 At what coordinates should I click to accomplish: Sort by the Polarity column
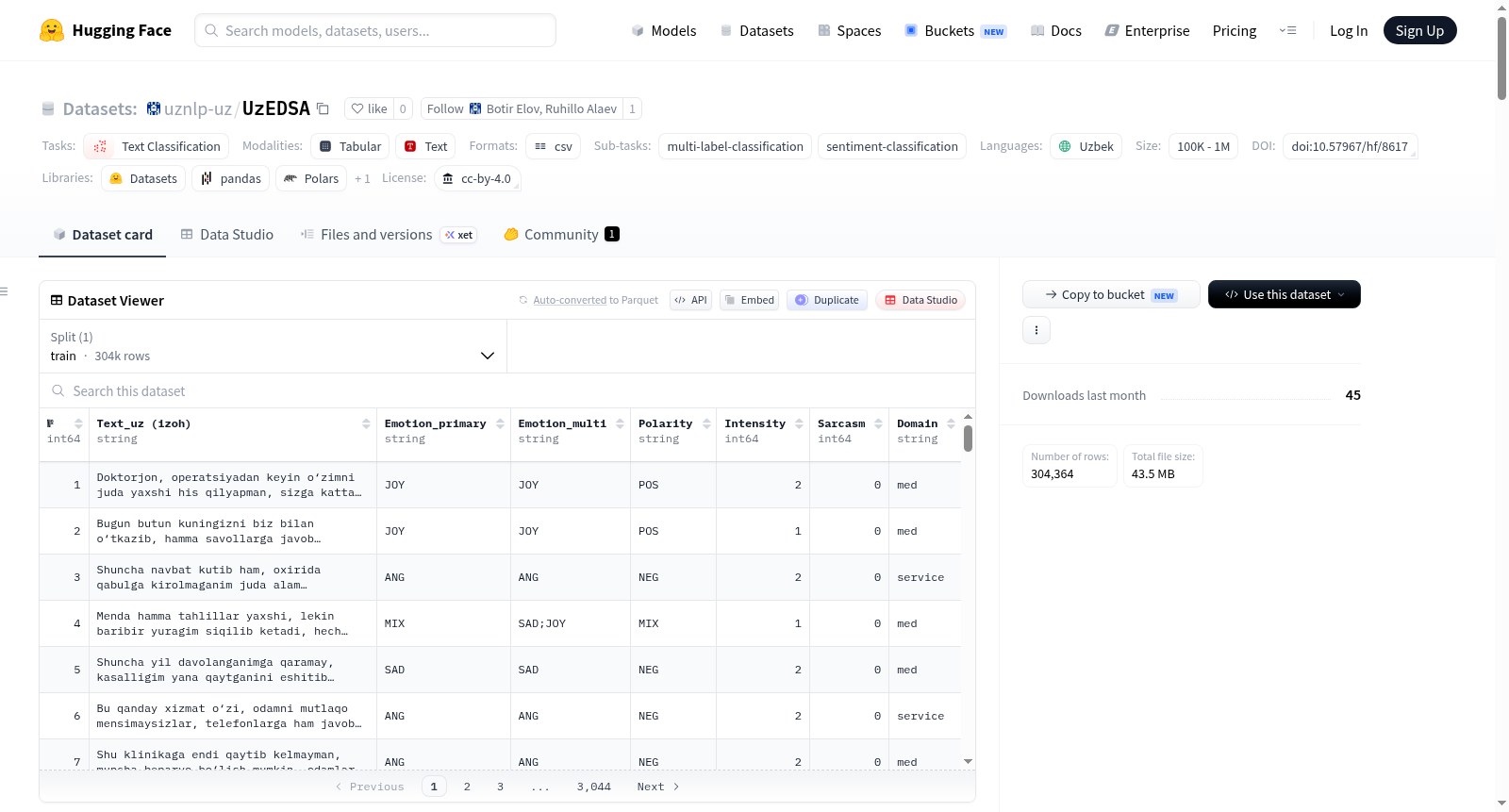(x=706, y=424)
